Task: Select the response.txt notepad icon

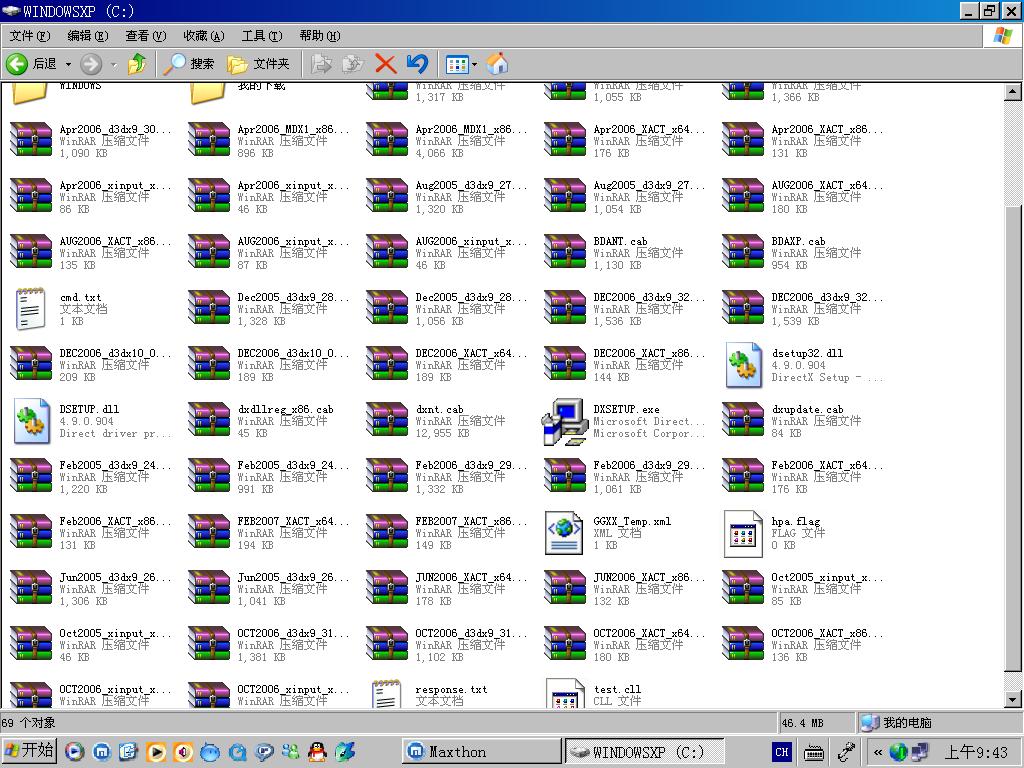Action: pyautogui.click(x=387, y=694)
